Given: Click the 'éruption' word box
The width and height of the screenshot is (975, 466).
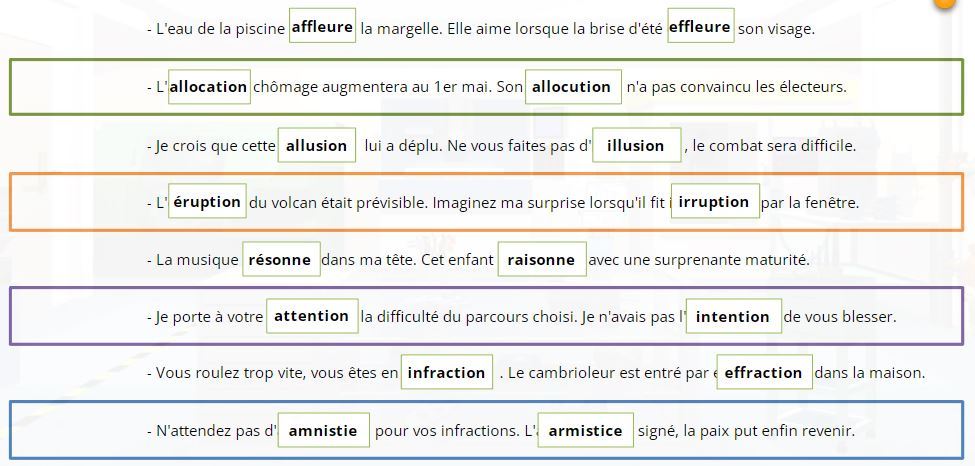Looking at the screenshot, I should click(207, 201).
